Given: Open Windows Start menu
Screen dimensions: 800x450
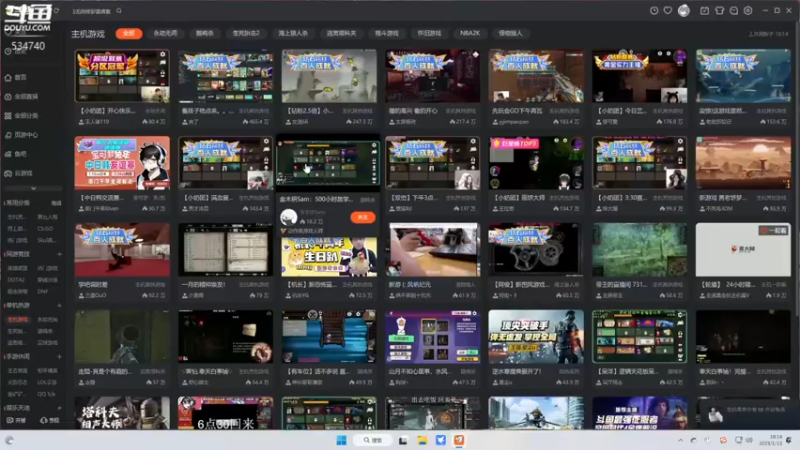Looking at the screenshot, I should (x=341, y=440).
